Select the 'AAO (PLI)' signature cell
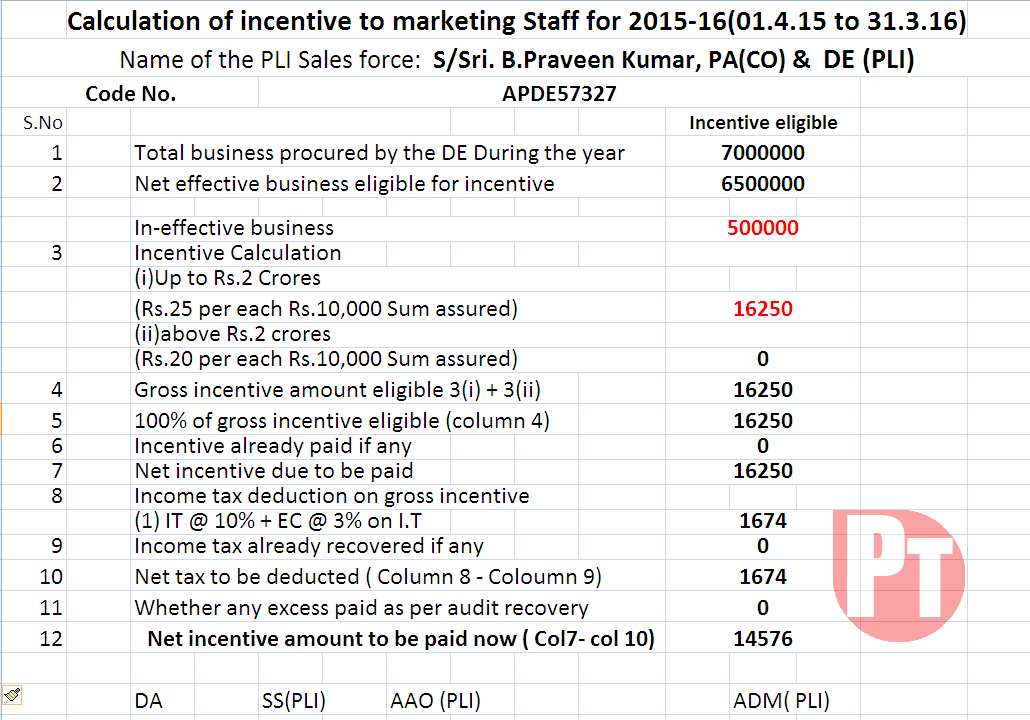 coord(435,701)
